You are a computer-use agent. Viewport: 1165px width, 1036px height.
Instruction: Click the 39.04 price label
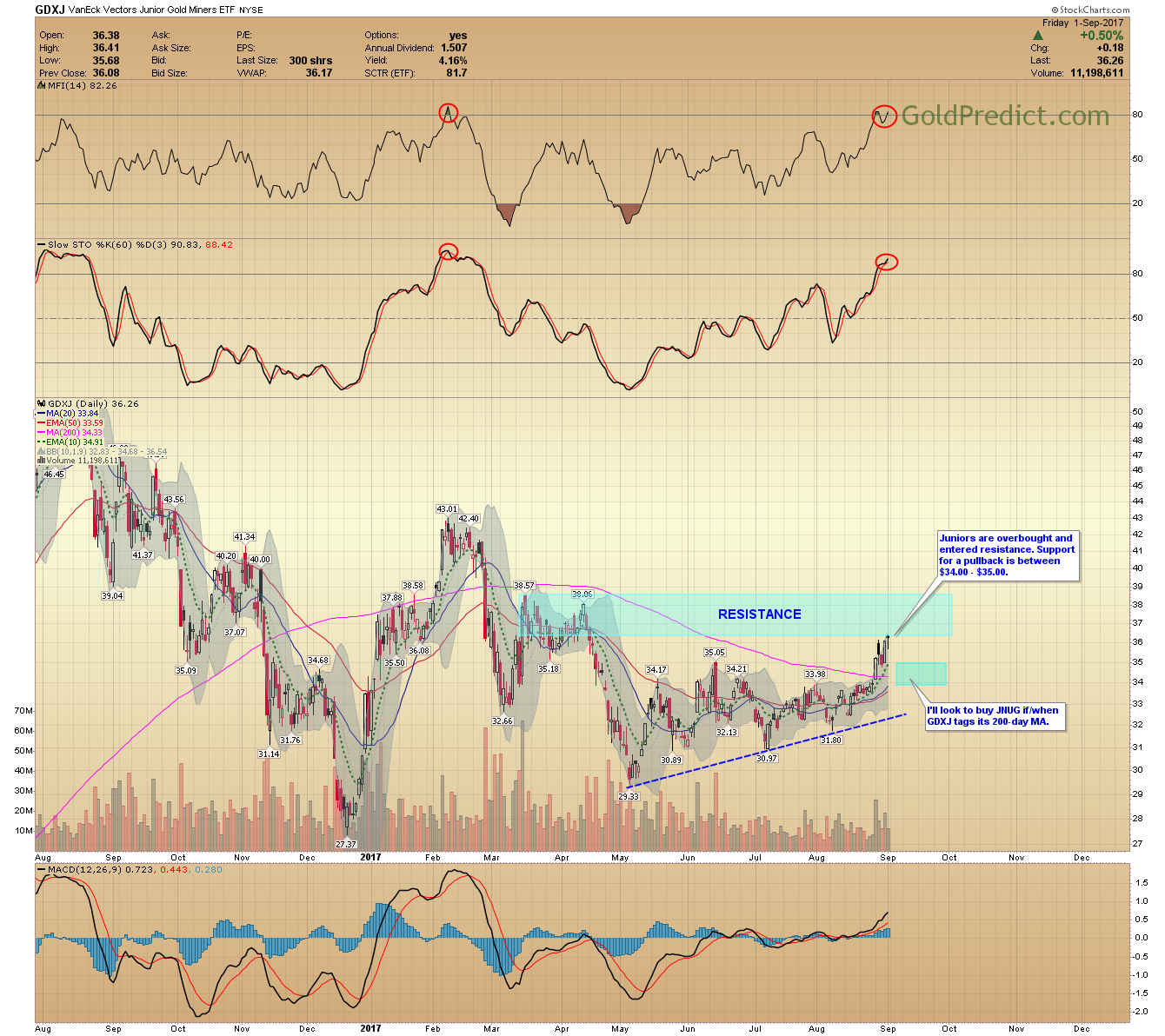coord(112,596)
